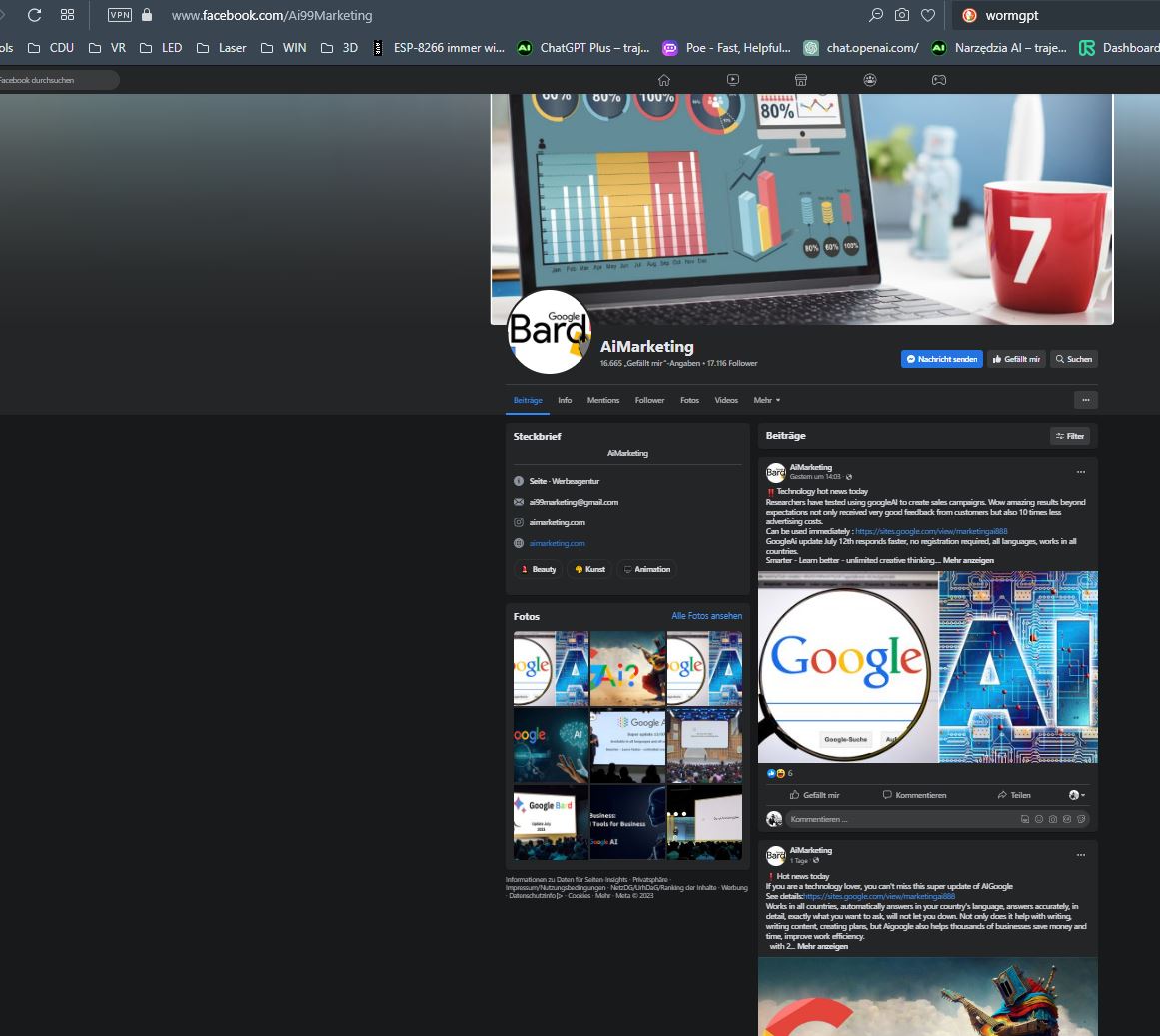
Task: Click the snapshot camera icon in address bar
Action: 902,15
